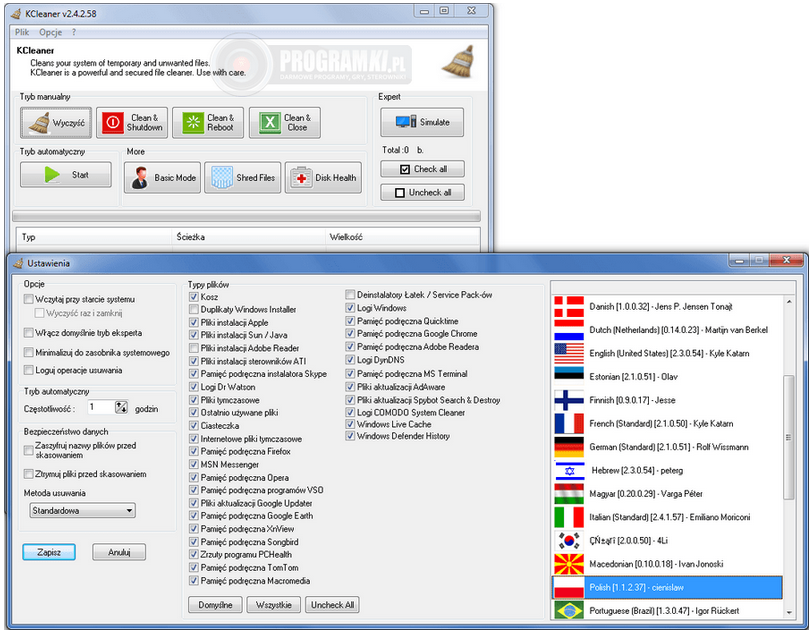
Task: Click the green X icon of Clean & Close
Action: tap(269, 123)
